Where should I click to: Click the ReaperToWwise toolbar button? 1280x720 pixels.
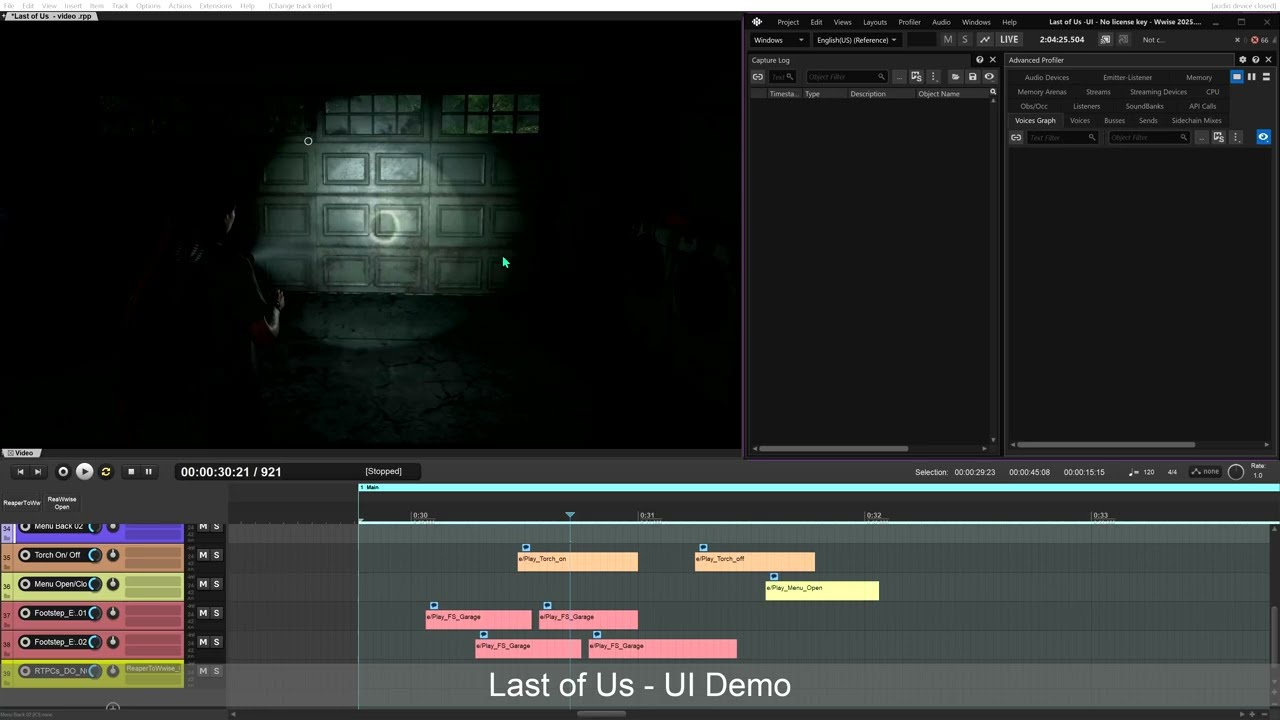[x=21, y=503]
